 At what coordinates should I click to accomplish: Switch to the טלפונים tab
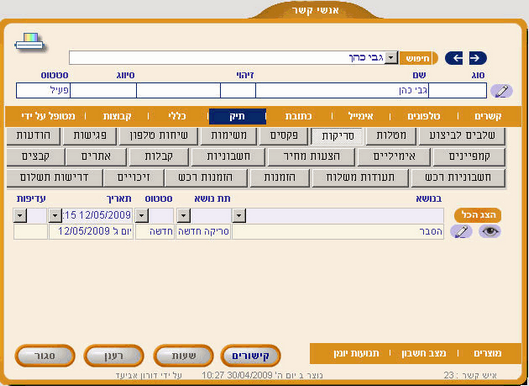point(424,116)
